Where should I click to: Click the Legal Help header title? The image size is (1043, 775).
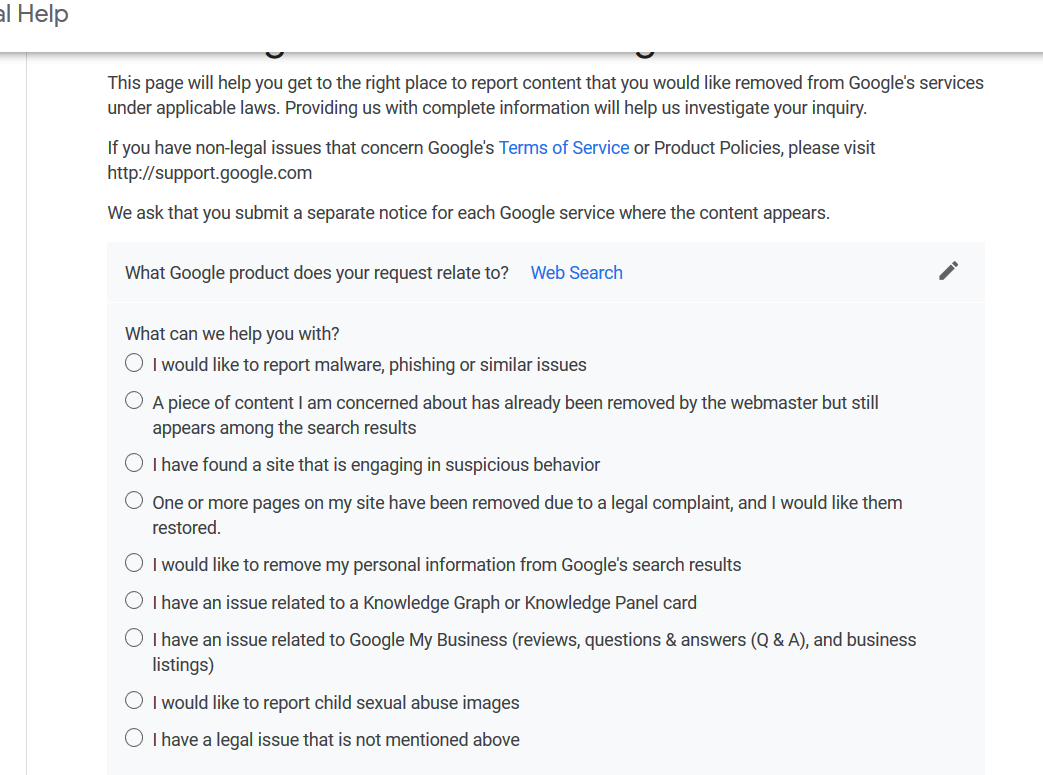tap(35, 15)
